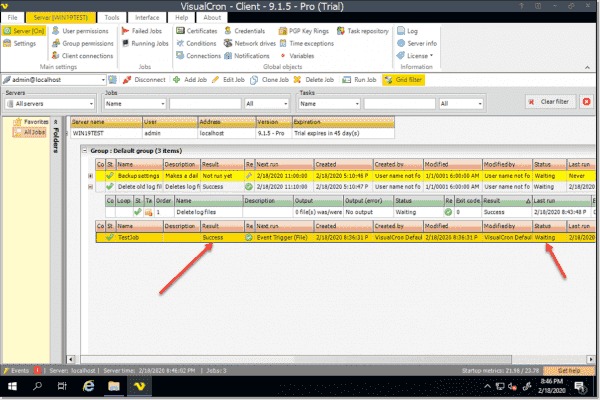Collapse the Delete old log files row
Image resolution: width=600 pixels, height=400 pixels.
tap(91, 187)
